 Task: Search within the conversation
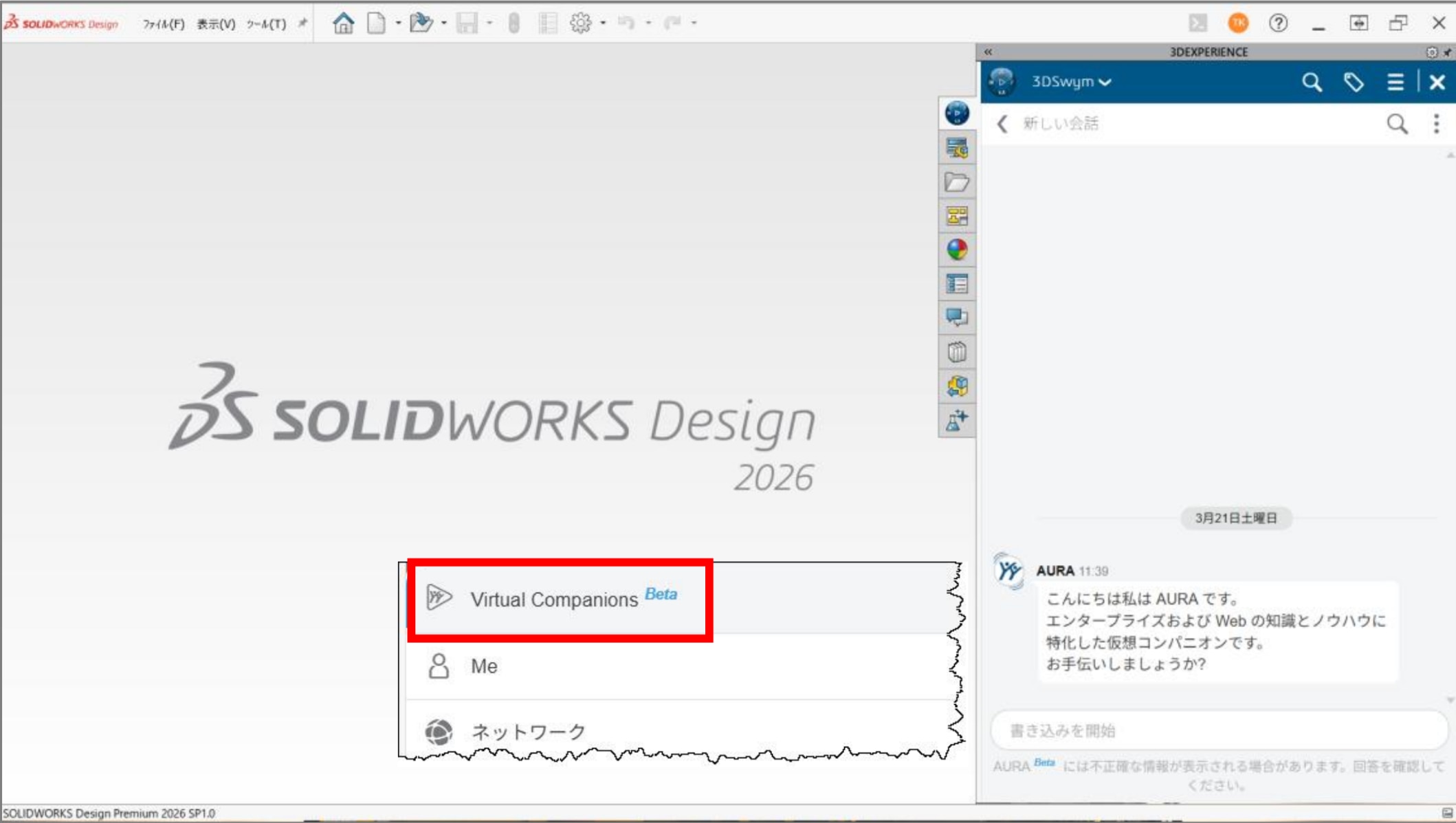click(1397, 124)
